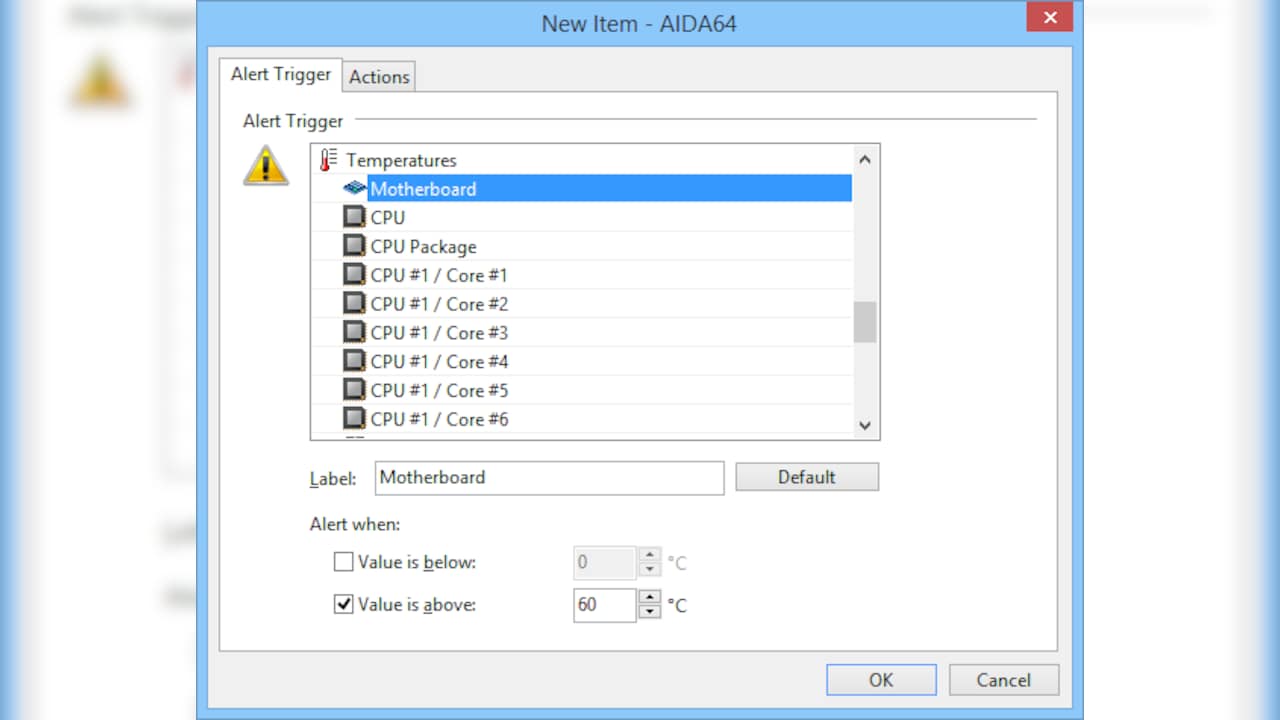
Task: Click the Motherboard sensor icon
Action: (x=354, y=188)
